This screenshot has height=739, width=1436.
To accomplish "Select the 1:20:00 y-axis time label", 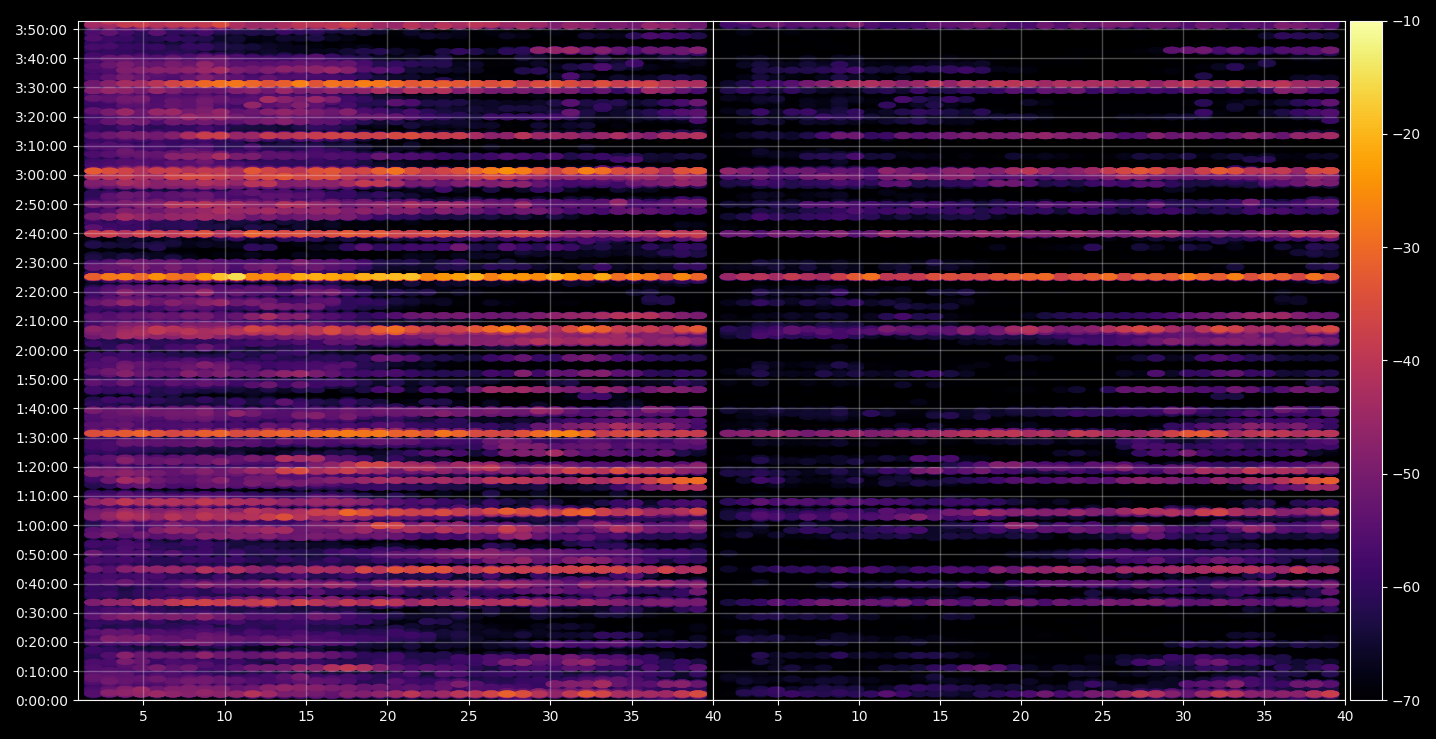I will [42, 467].
